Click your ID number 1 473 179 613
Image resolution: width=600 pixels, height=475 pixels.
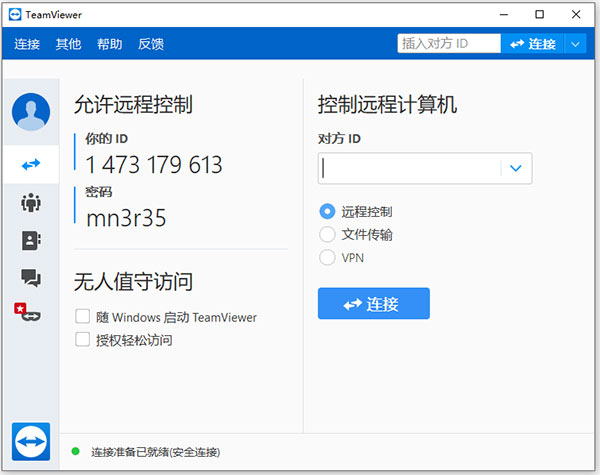pyautogui.click(x=154, y=165)
